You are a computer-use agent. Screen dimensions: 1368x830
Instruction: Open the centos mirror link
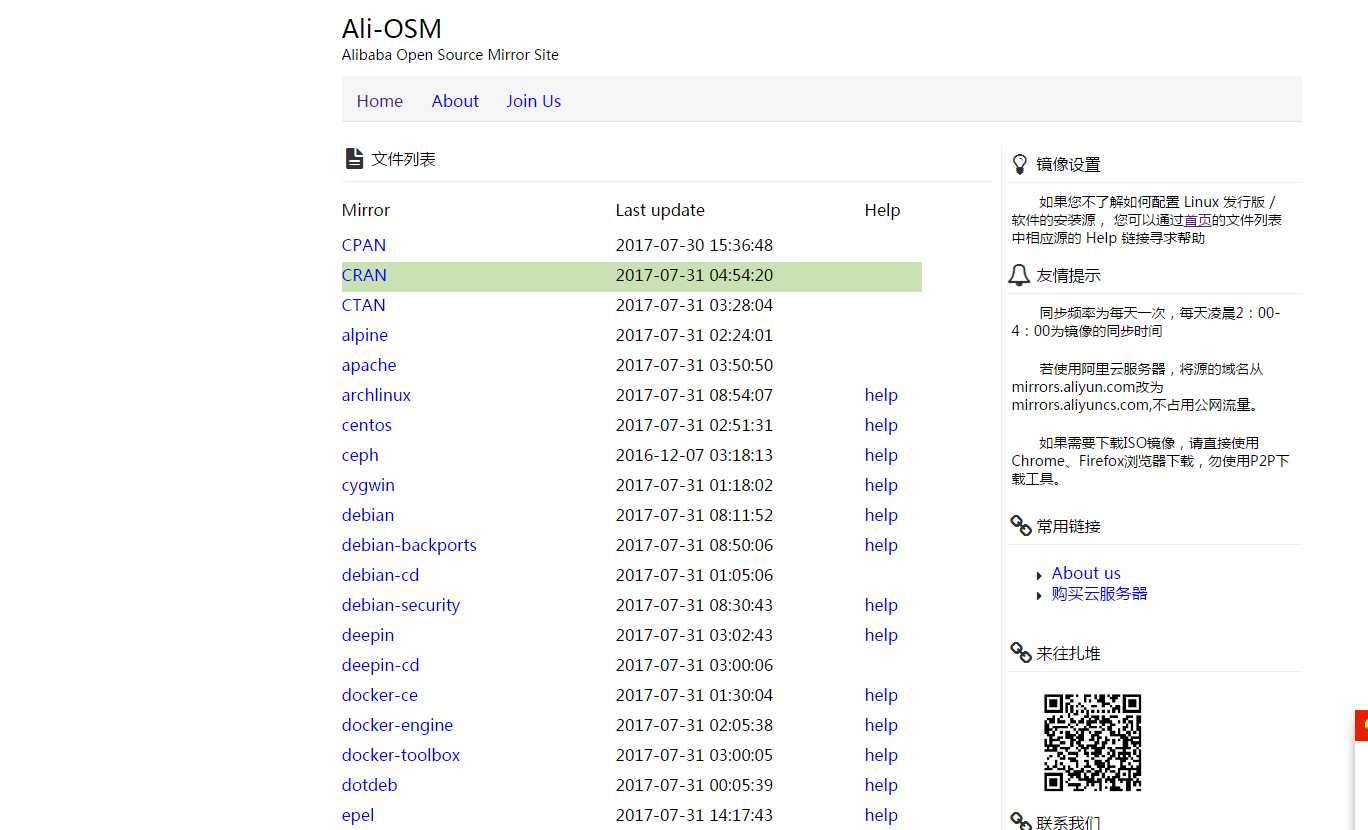pyautogui.click(x=367, y=425)
